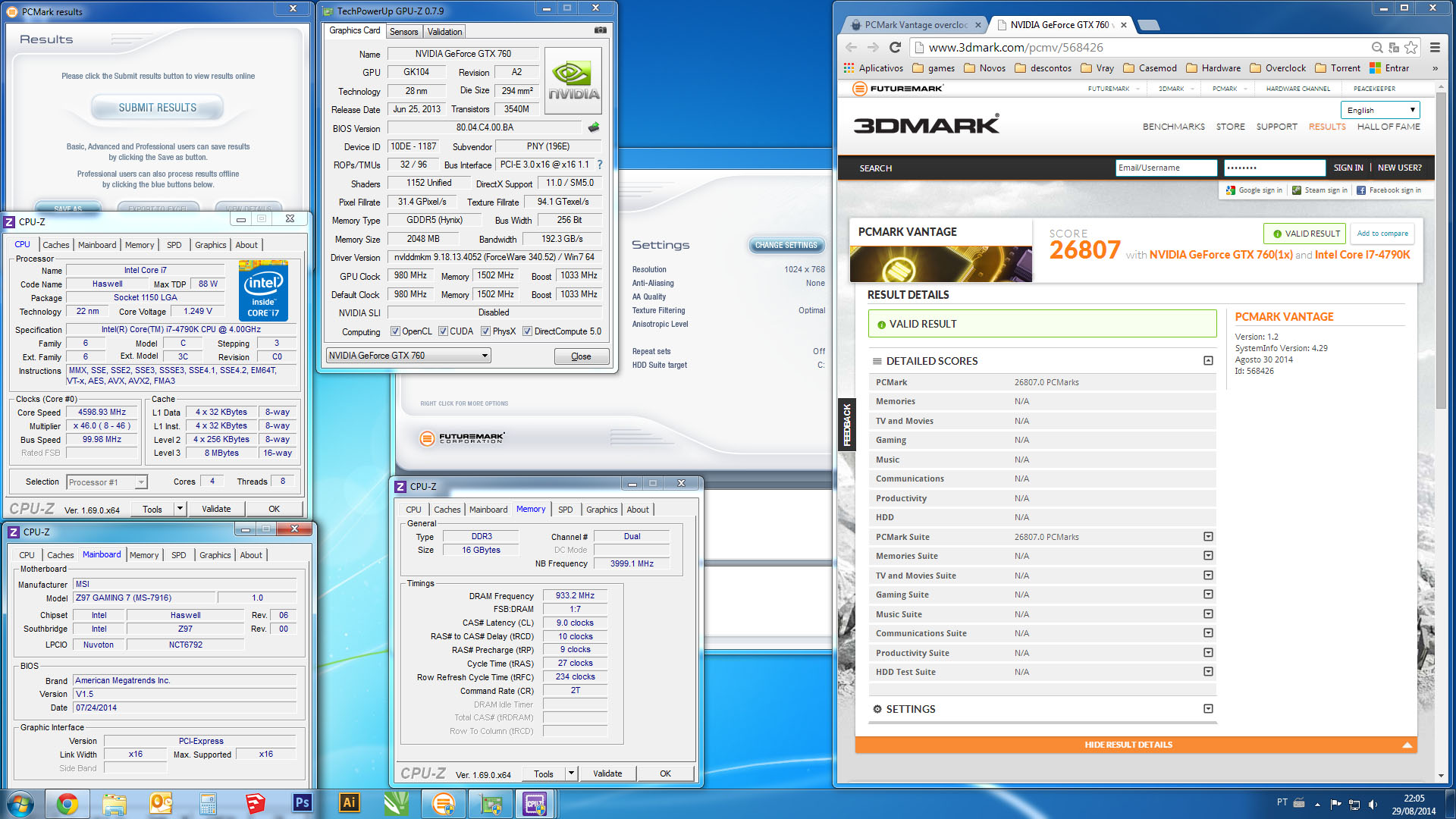Open the Overclock bookmarks folder

1278,68
